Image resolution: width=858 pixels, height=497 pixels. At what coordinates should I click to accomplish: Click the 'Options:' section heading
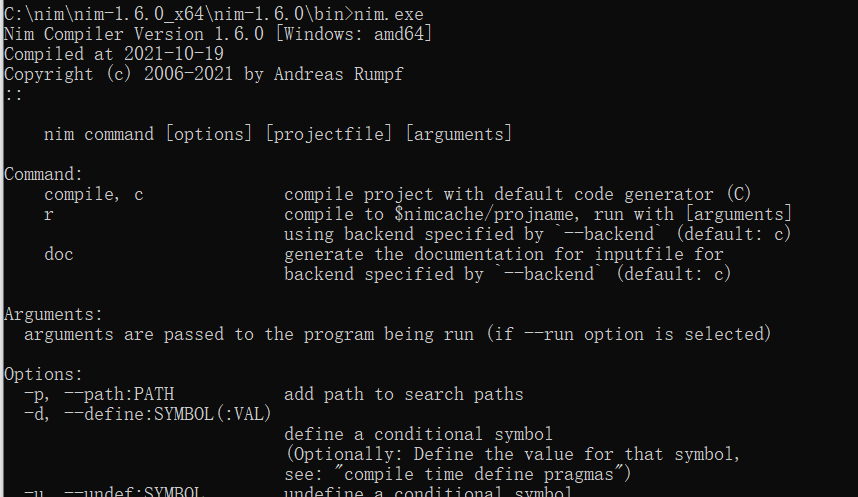click(44, 374)
